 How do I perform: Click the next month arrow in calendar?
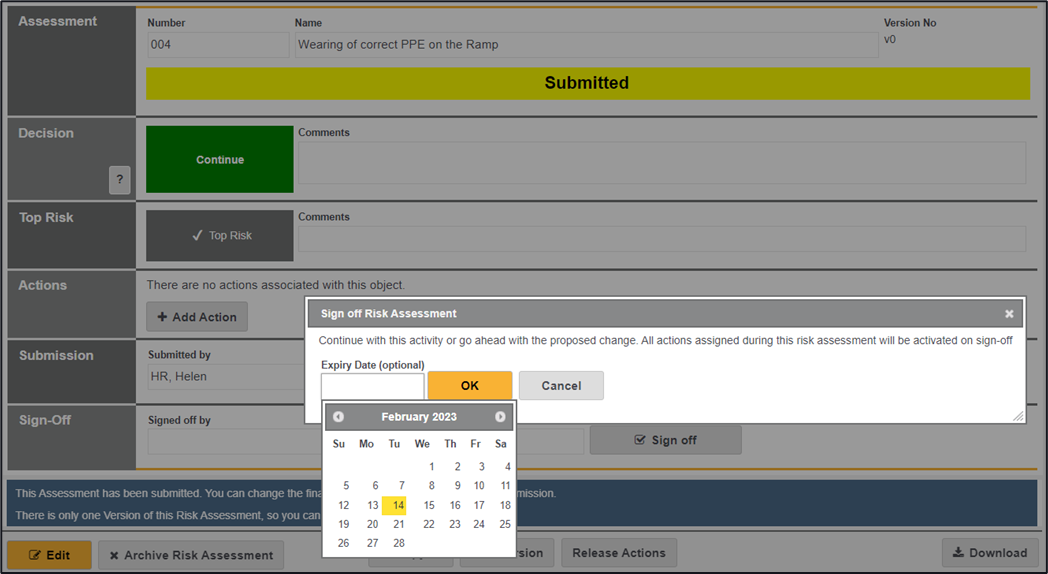pos(500,417)
